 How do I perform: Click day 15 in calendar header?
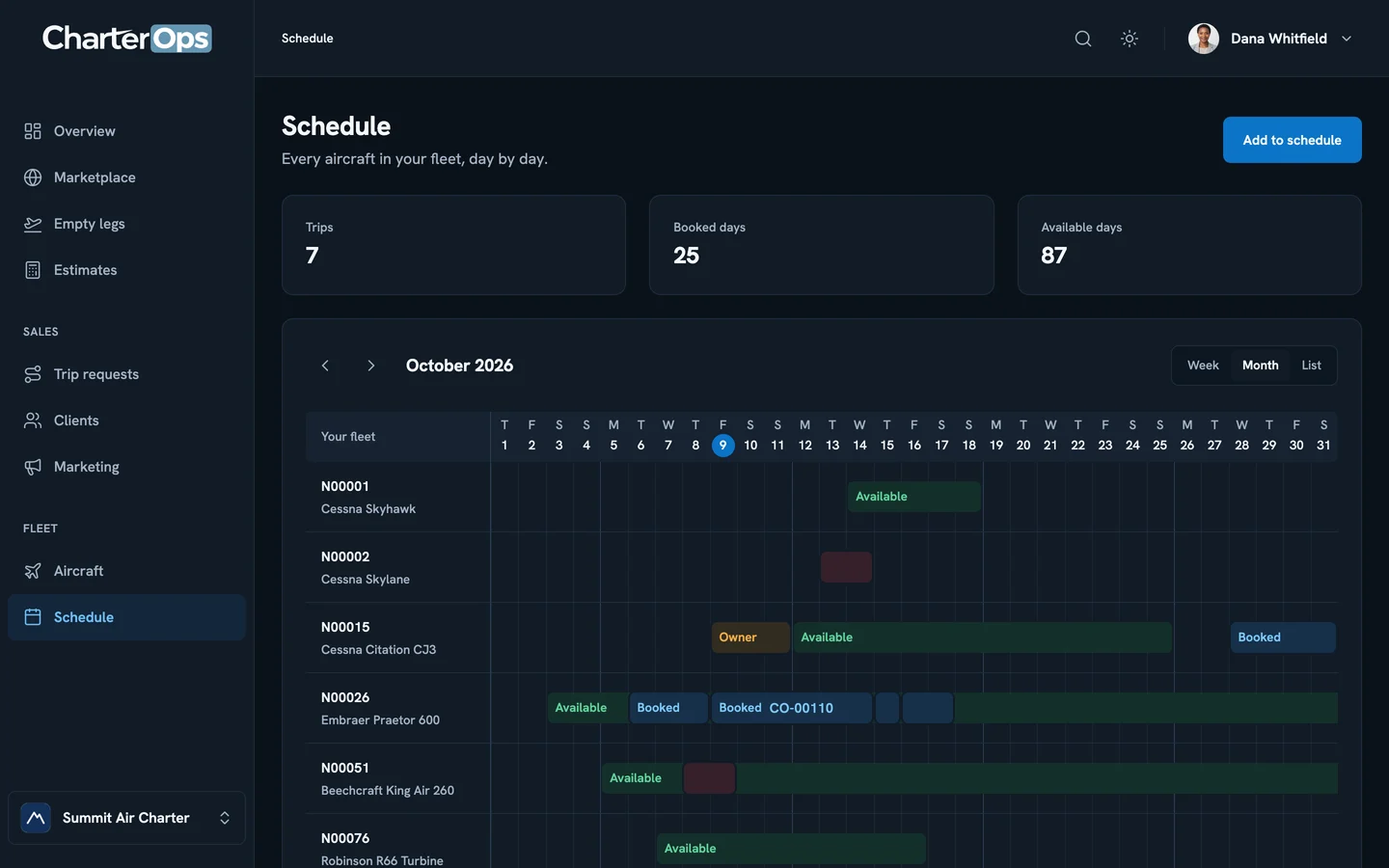pyautogui.click(x=886, y=446)
